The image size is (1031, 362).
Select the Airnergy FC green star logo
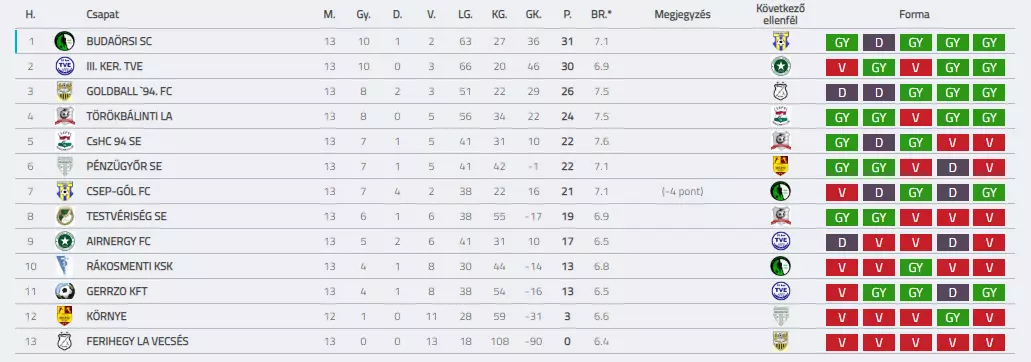(x=64, y=241)
